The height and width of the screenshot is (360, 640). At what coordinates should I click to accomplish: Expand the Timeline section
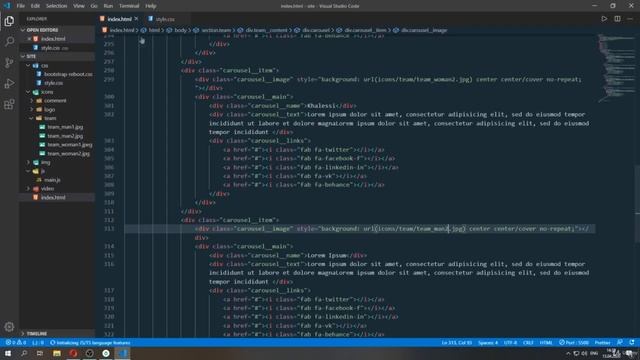pos(57,333)
